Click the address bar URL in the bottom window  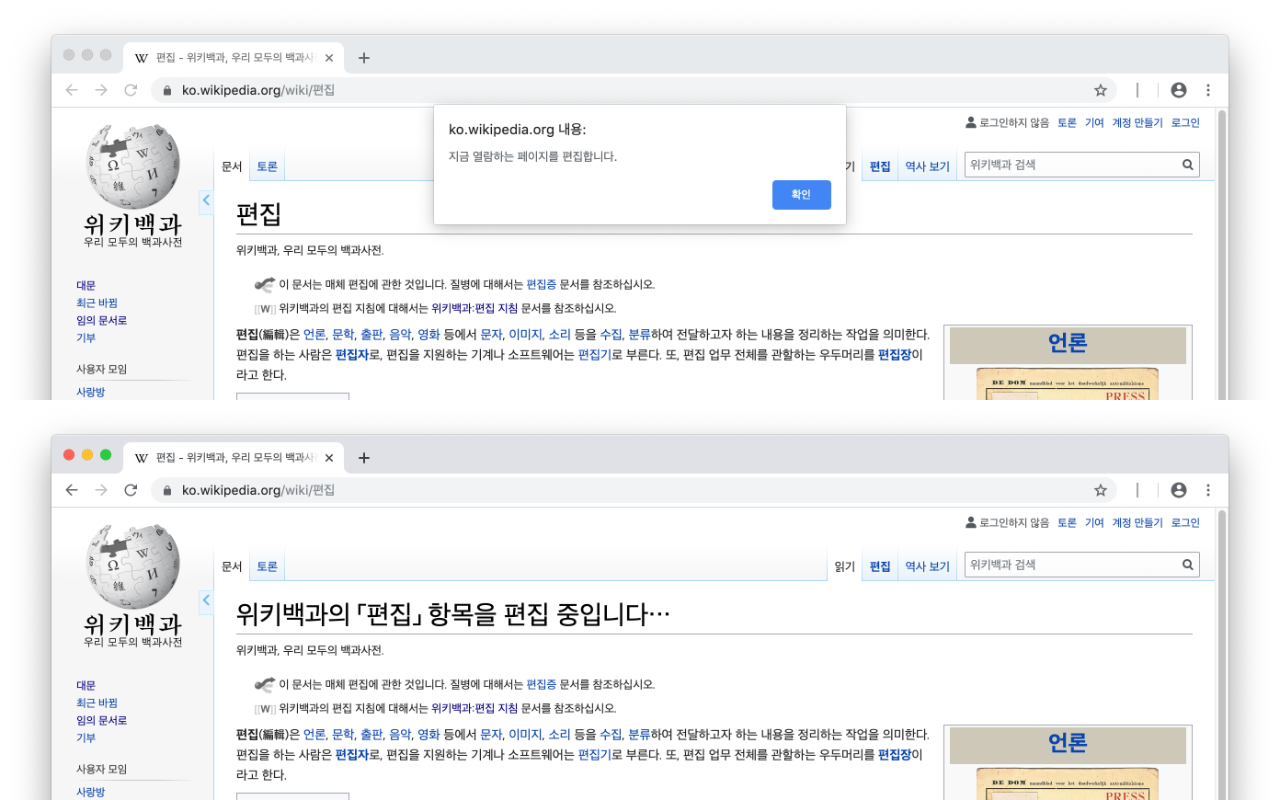[x=258, y=490]
